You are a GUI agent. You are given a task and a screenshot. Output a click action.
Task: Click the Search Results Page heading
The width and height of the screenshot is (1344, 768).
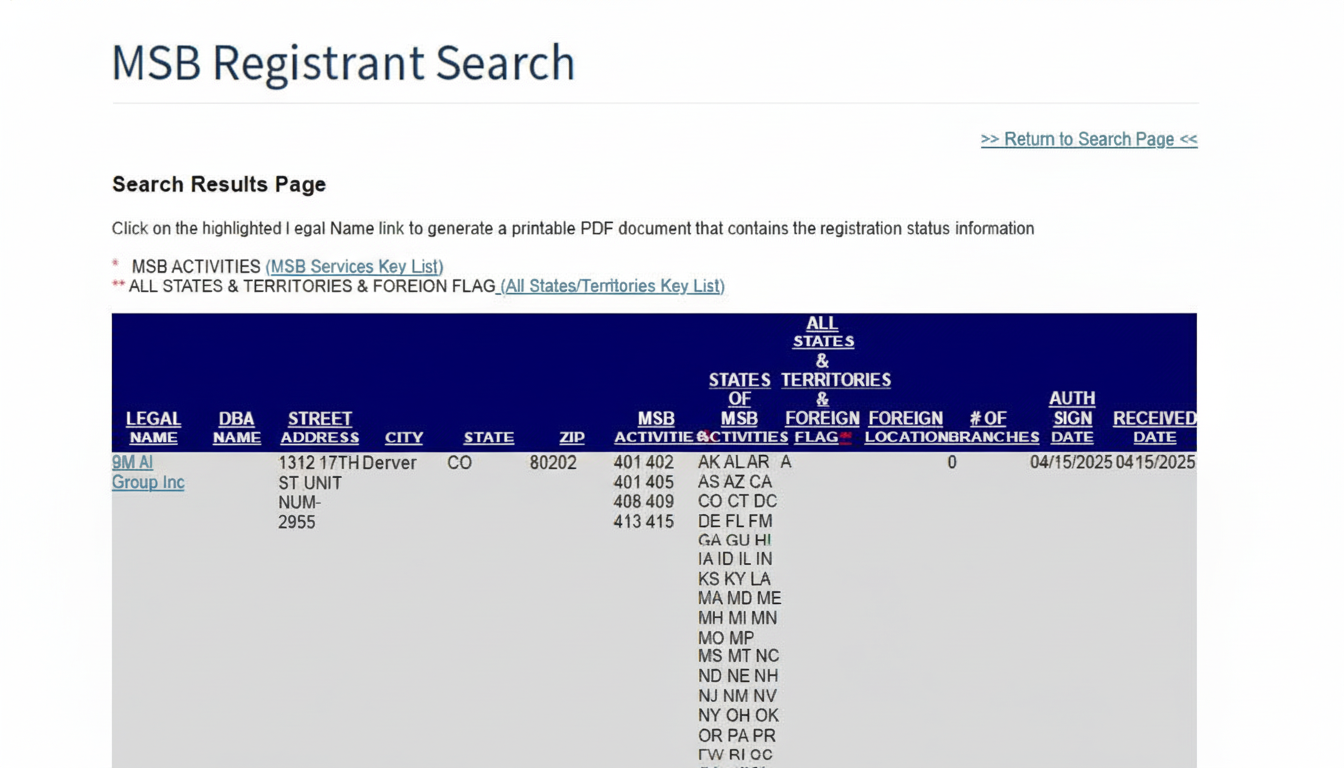(219, 185)
